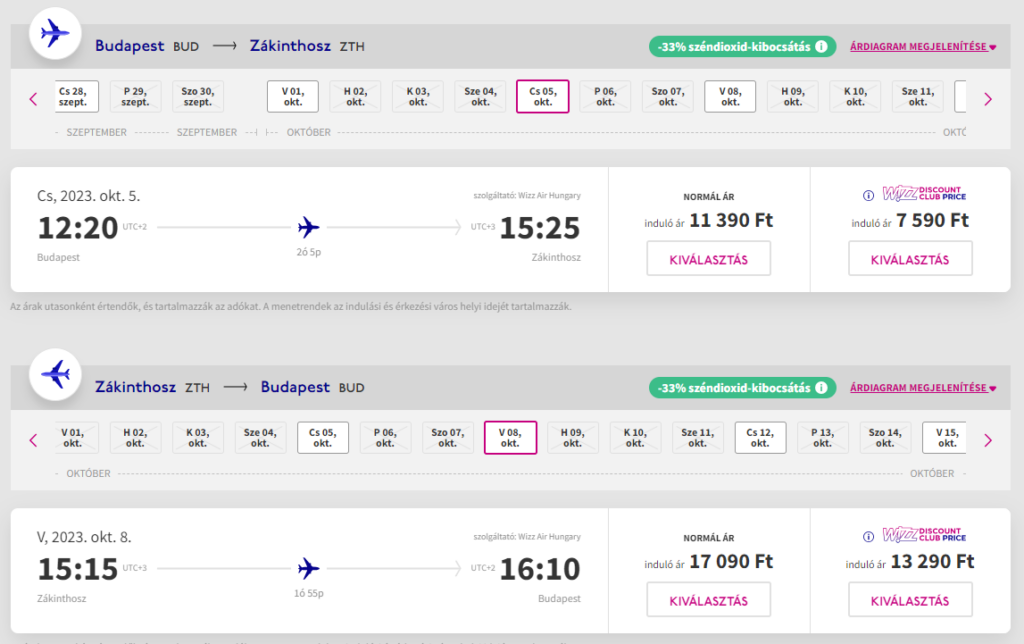
Task: Show later outbound dates with right arrow
Action: 988,98
